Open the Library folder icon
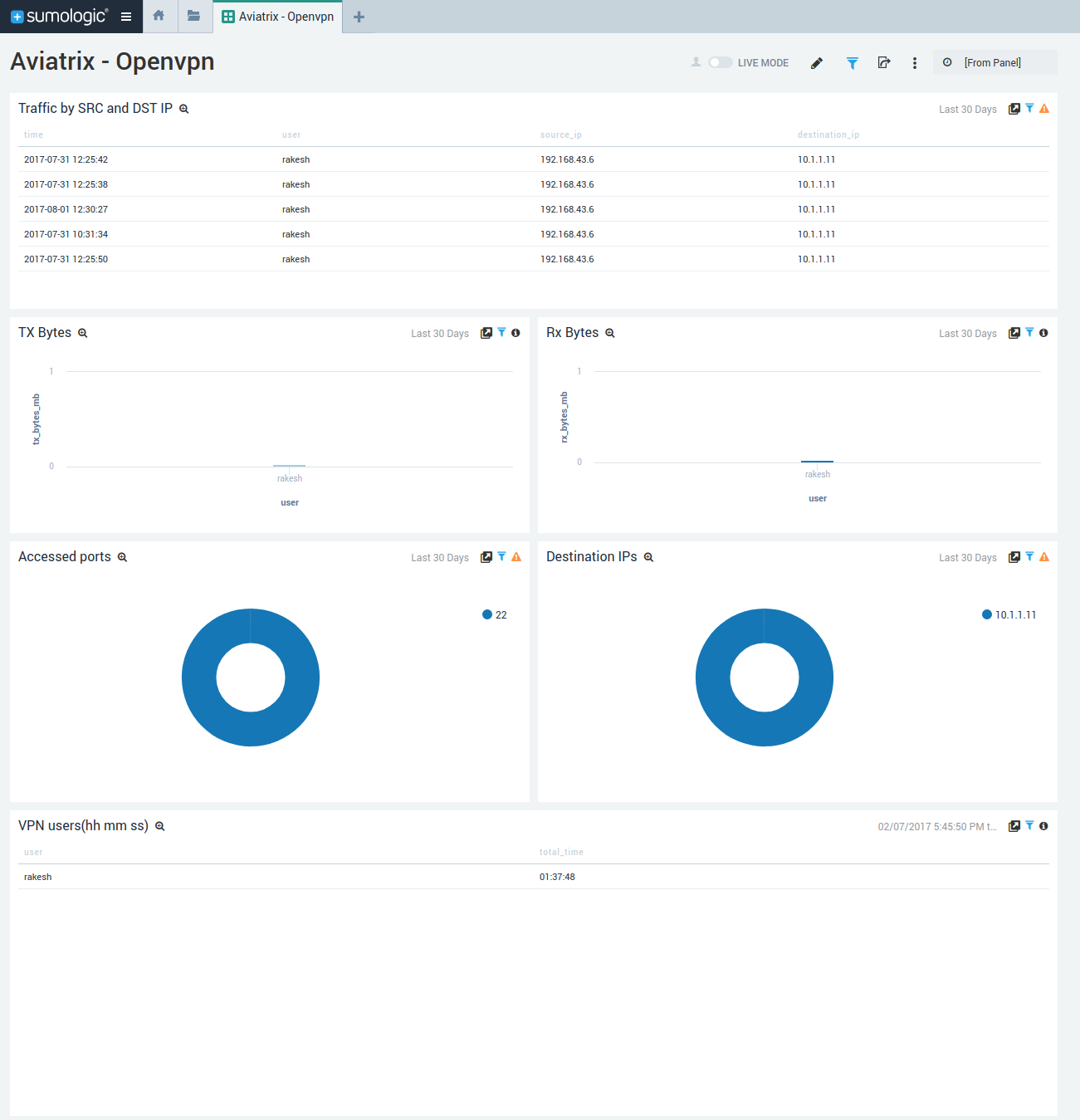This screenshot has width=1080, height=1120. point(193,16)
